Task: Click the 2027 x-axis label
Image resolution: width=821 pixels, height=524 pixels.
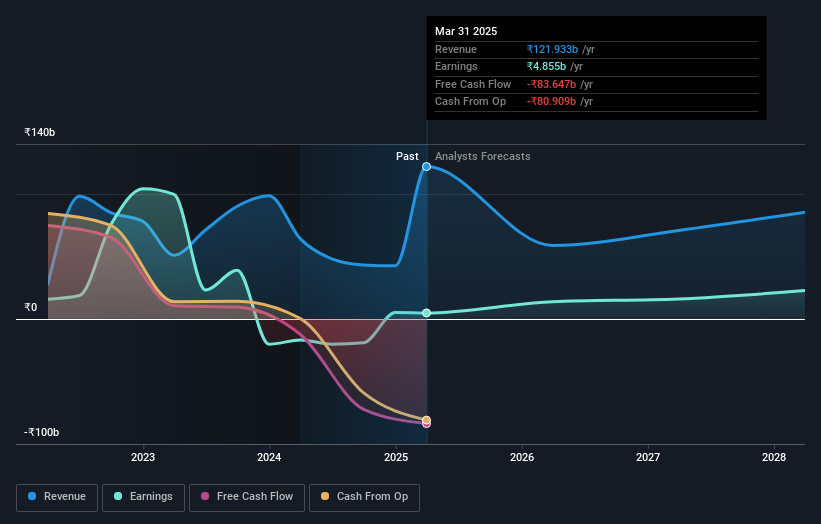Action: 648,457
